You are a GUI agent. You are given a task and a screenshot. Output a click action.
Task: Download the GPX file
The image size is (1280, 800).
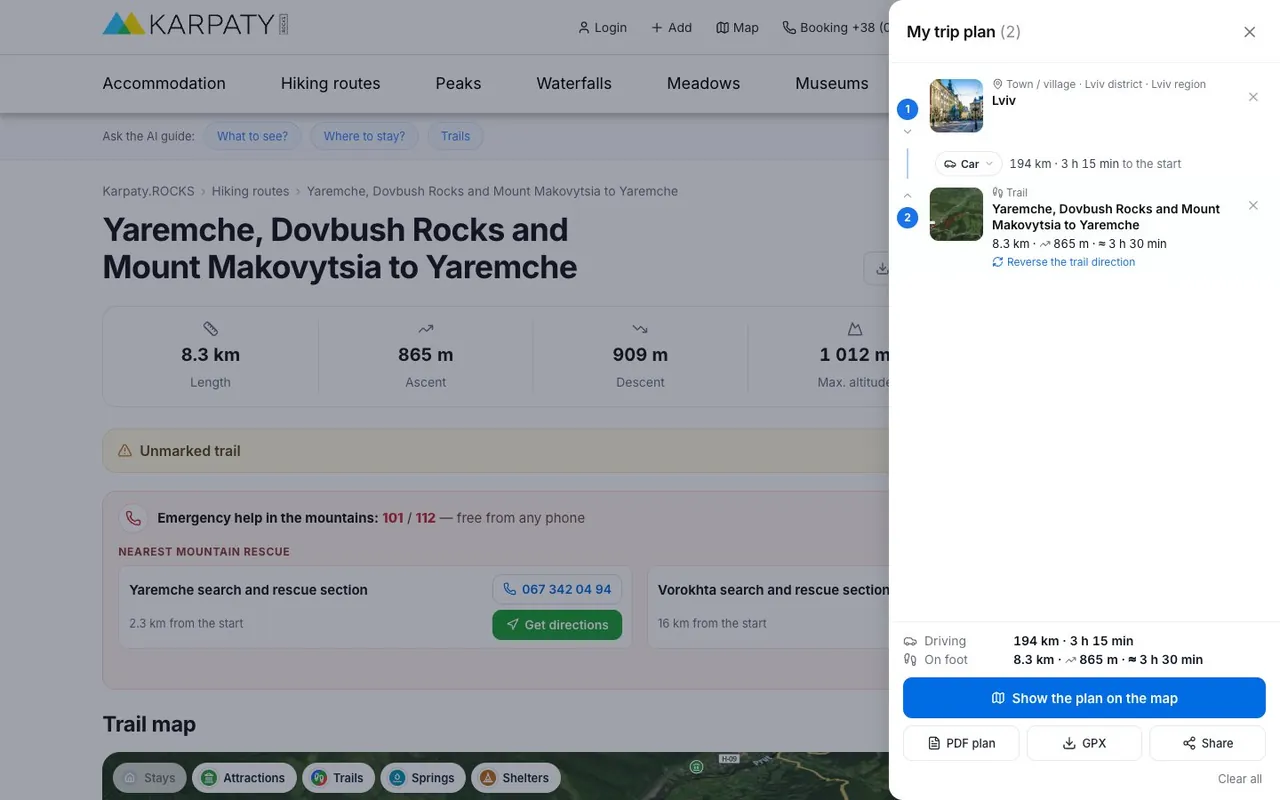1084,743
